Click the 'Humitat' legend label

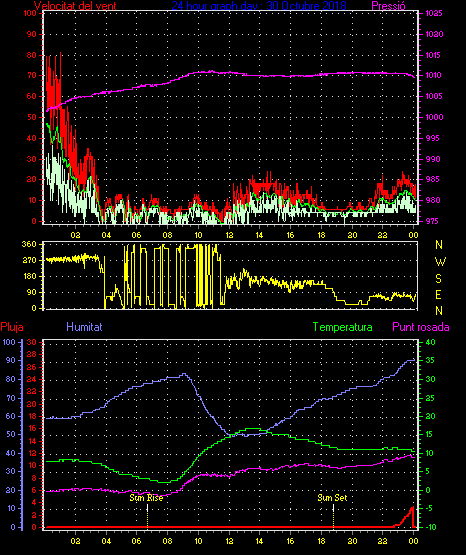click(84, 326)
